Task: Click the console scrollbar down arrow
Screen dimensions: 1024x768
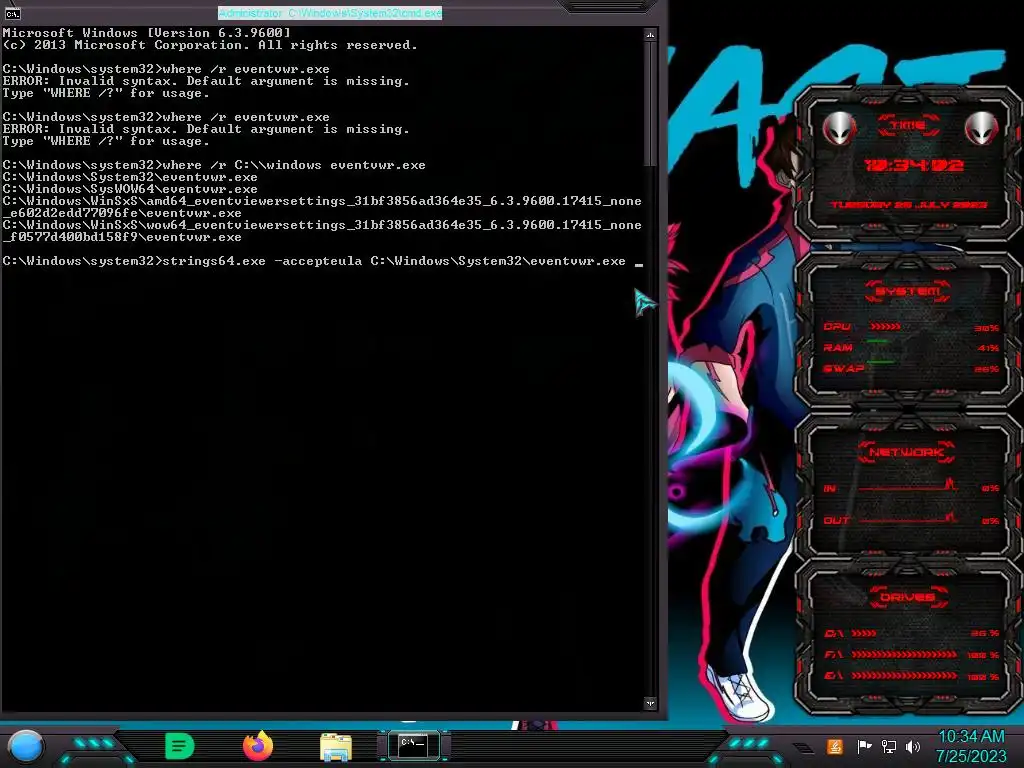Action: click(650, 703)
